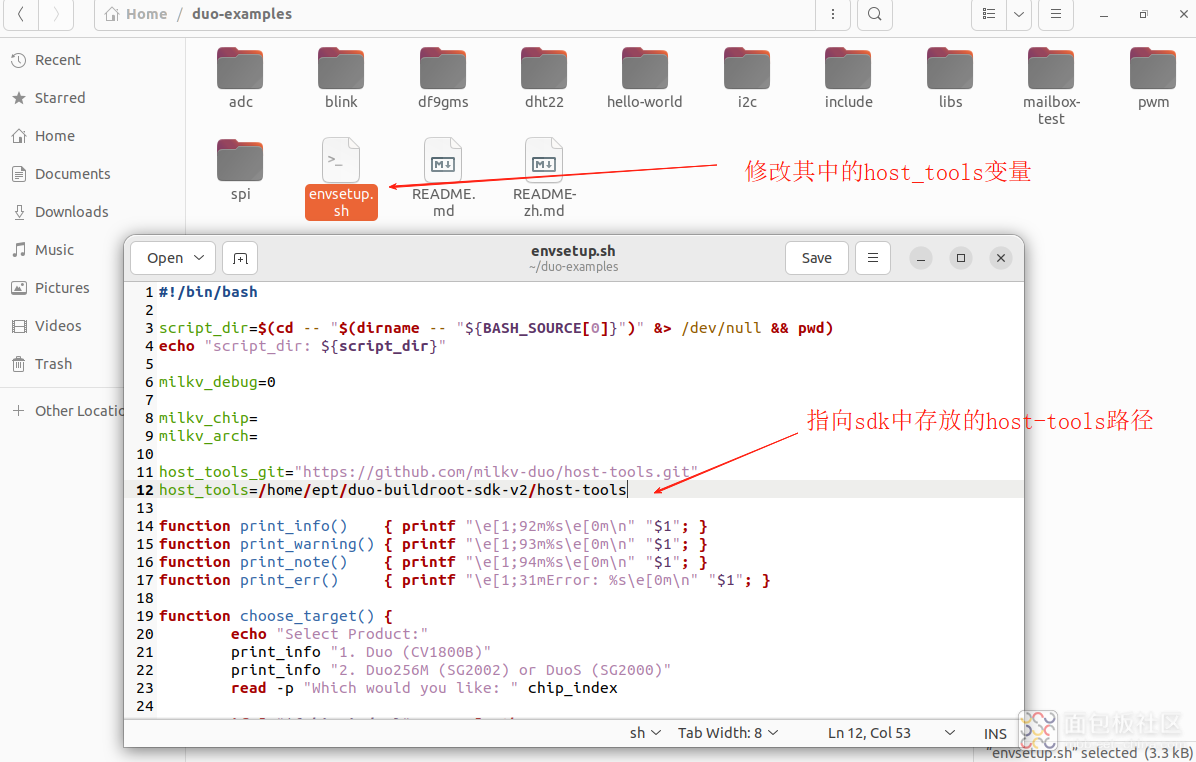This screenshot has width=1196, height=762.
Task: Select the envsetup.sh script file
Action: (341, 178)
